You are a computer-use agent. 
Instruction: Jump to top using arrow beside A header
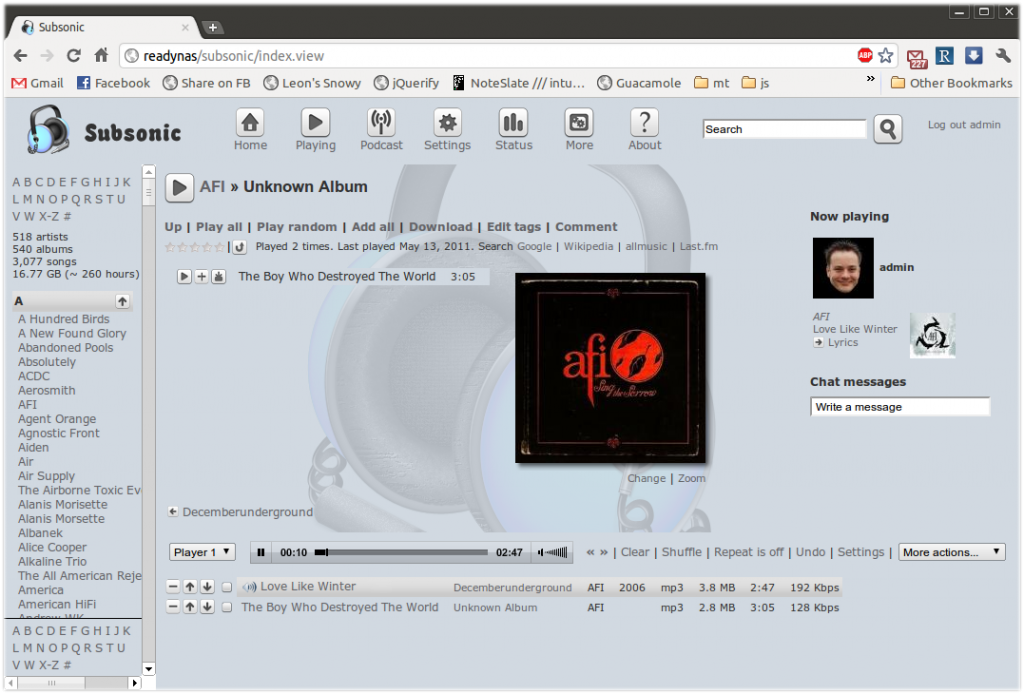coord(122,301)
